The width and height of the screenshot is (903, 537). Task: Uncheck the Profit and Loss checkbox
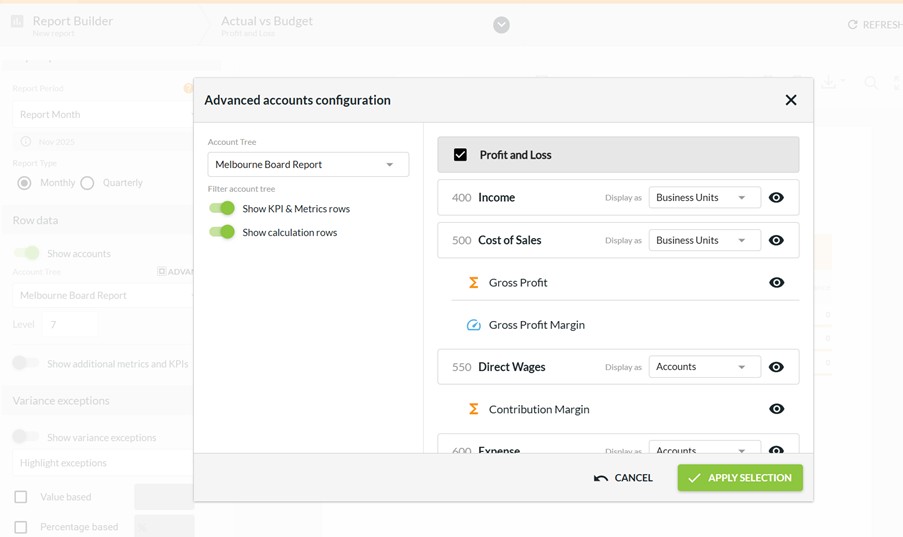pyautogui.click(x=460, y=155)
